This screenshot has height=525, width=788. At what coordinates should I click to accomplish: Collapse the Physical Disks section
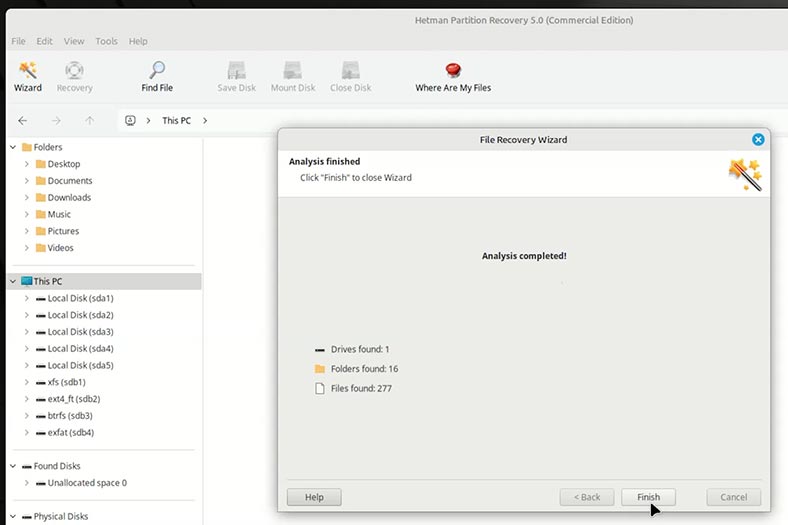pyautogui.click(x=13, y=516)
